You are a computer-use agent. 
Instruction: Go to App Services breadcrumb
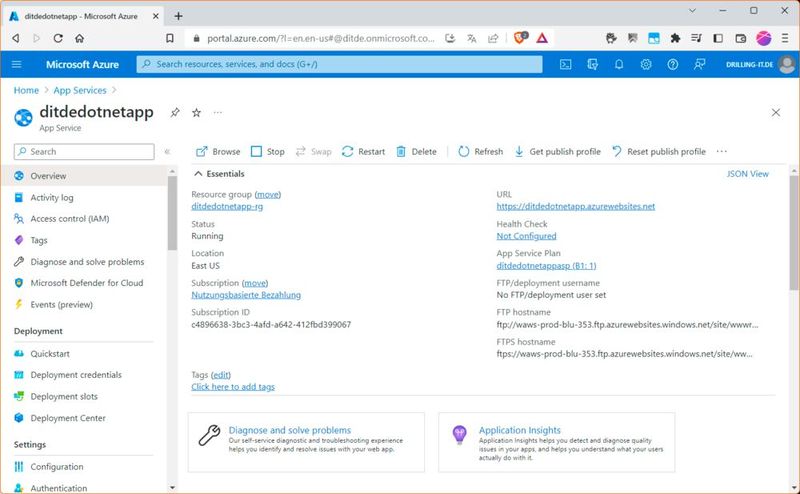80,90
